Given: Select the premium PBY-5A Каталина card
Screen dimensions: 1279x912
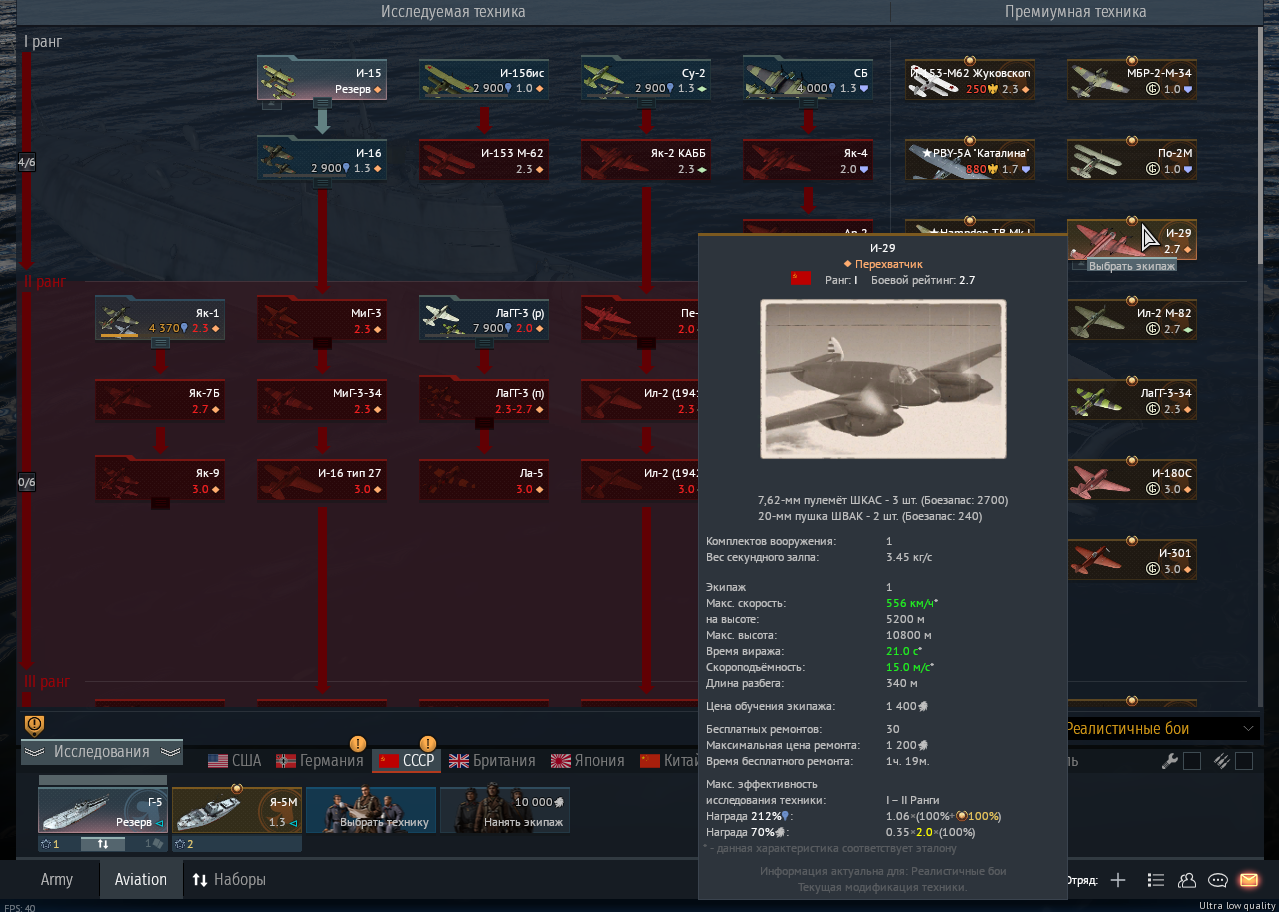Looking at the screenshot, I should coord(971,161).
